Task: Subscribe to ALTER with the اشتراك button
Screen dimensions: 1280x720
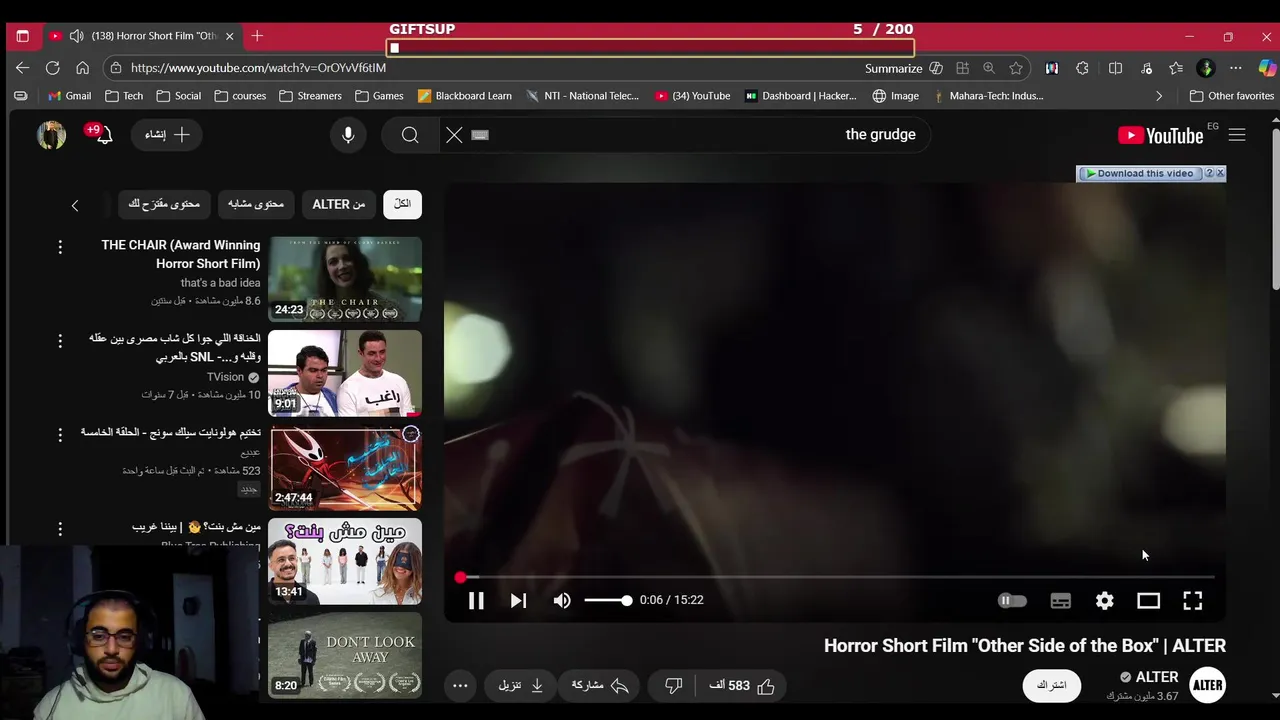Action: (x=1051, y=685)
